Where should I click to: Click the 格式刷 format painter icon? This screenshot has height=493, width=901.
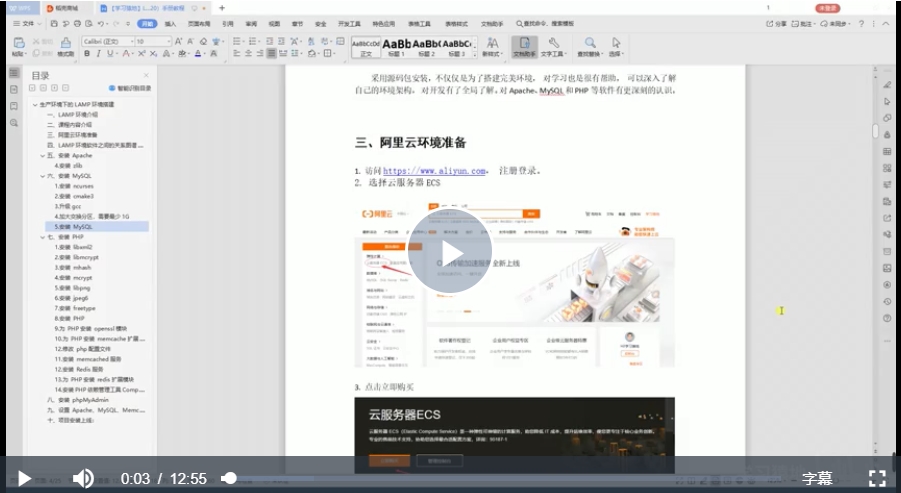coord(66,46)
